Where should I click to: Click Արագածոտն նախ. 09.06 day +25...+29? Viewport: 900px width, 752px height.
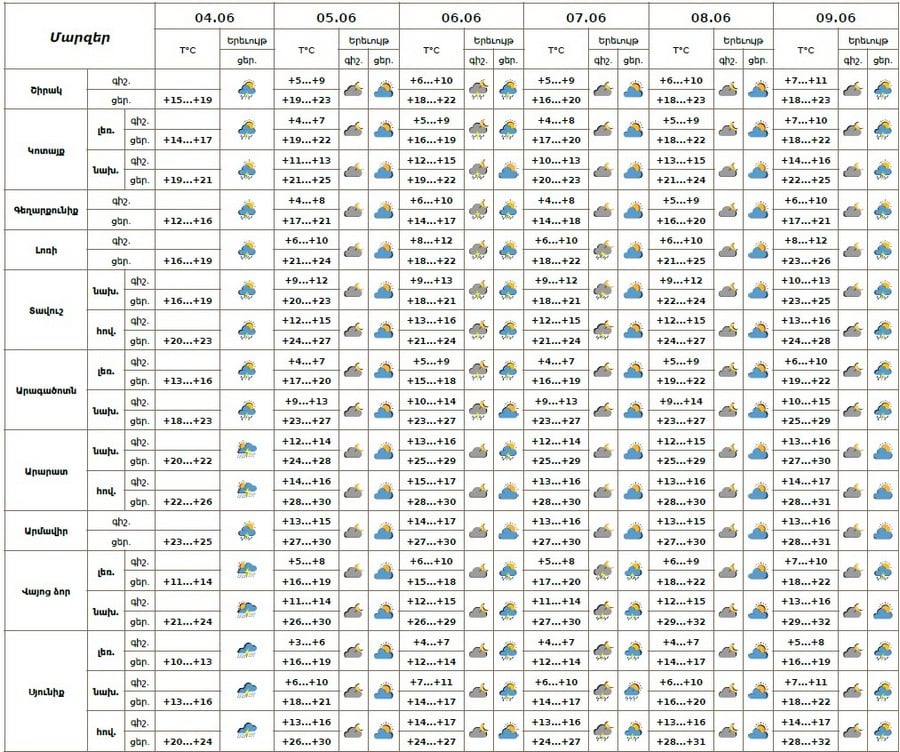click(806, 421)
